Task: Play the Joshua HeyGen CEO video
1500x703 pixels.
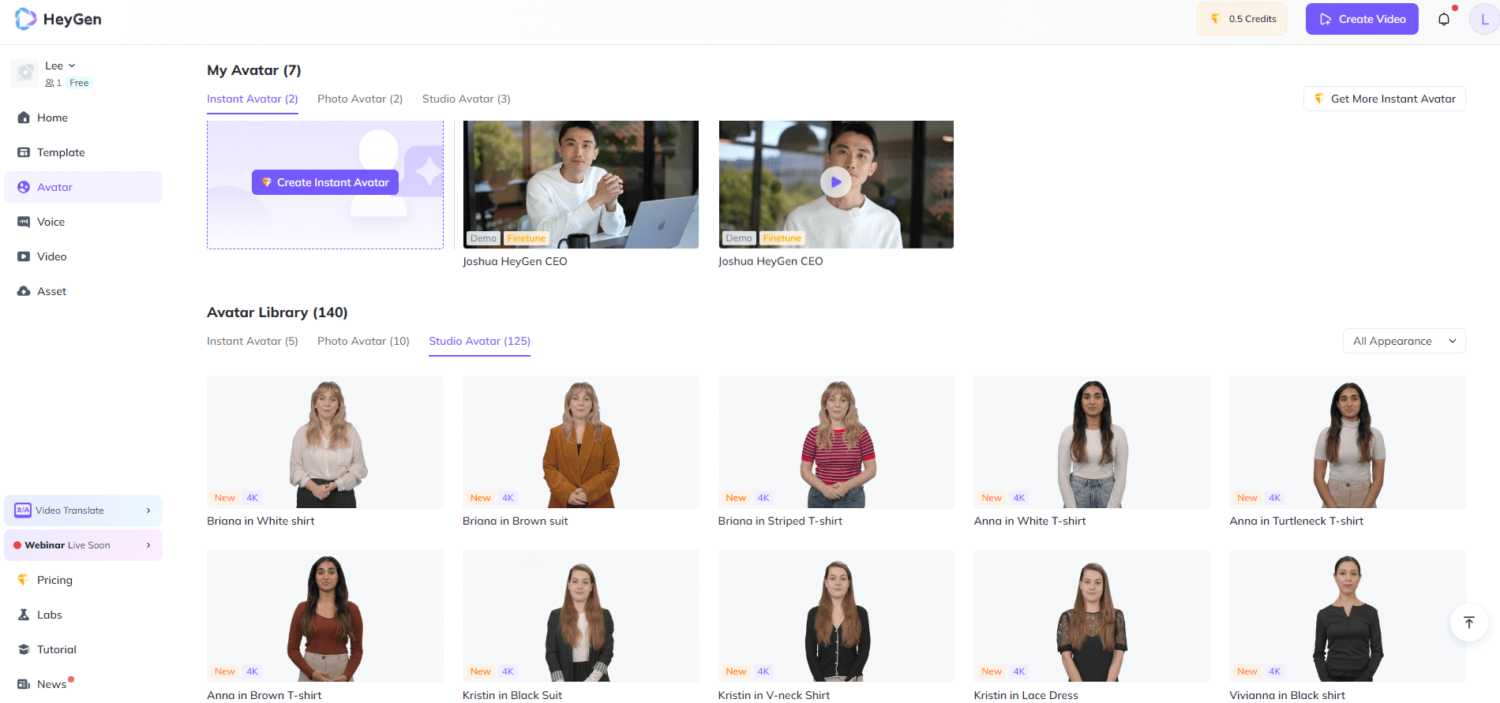Action: (835, 182)
